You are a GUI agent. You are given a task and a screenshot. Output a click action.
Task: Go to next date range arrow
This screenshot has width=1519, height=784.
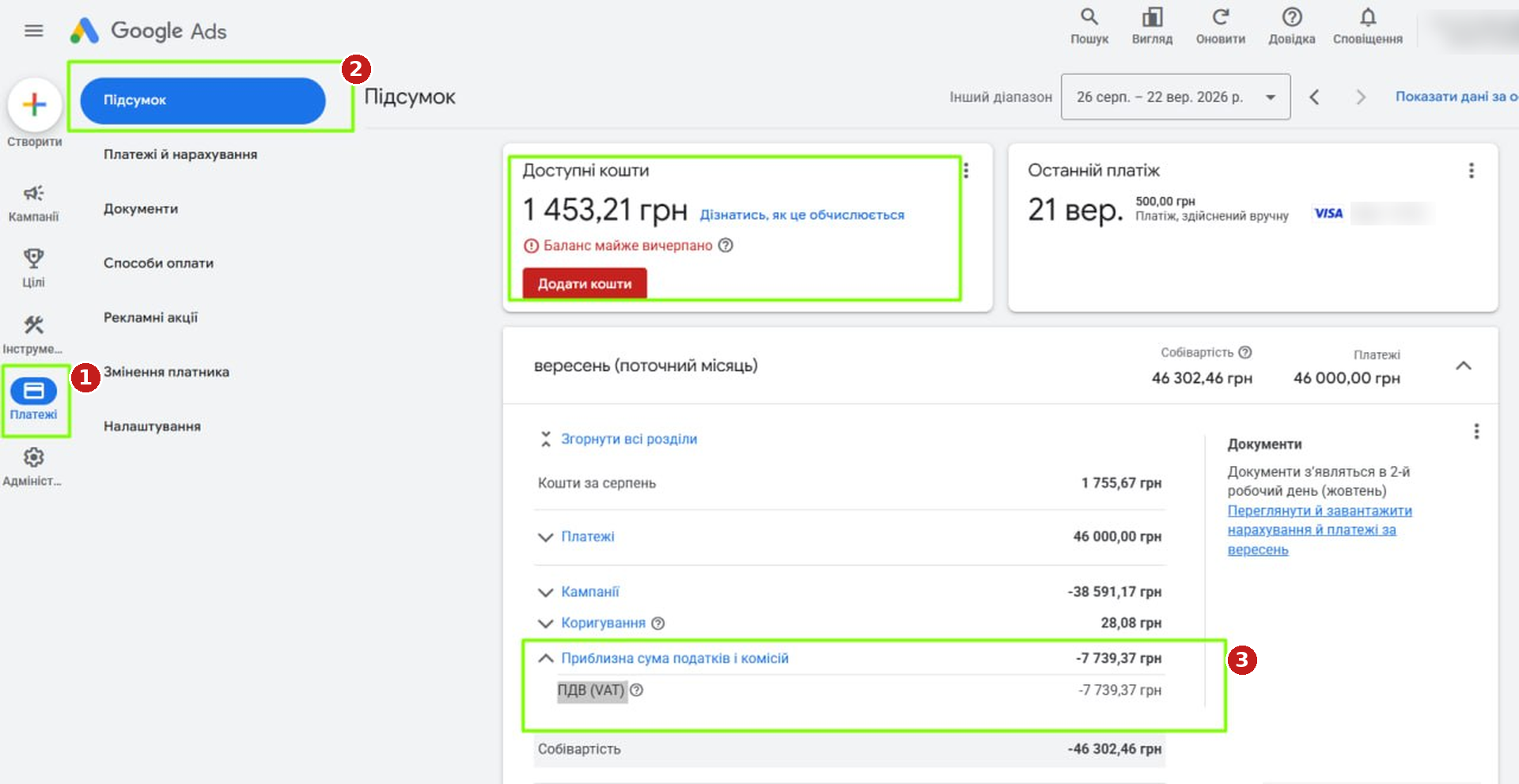[1361, 97]
